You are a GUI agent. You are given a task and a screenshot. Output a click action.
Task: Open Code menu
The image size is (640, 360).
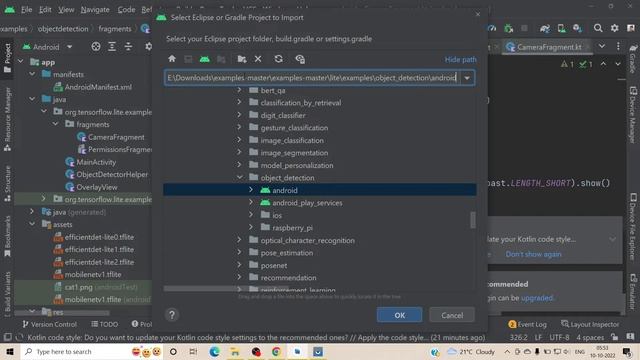(x=127, y=9)
